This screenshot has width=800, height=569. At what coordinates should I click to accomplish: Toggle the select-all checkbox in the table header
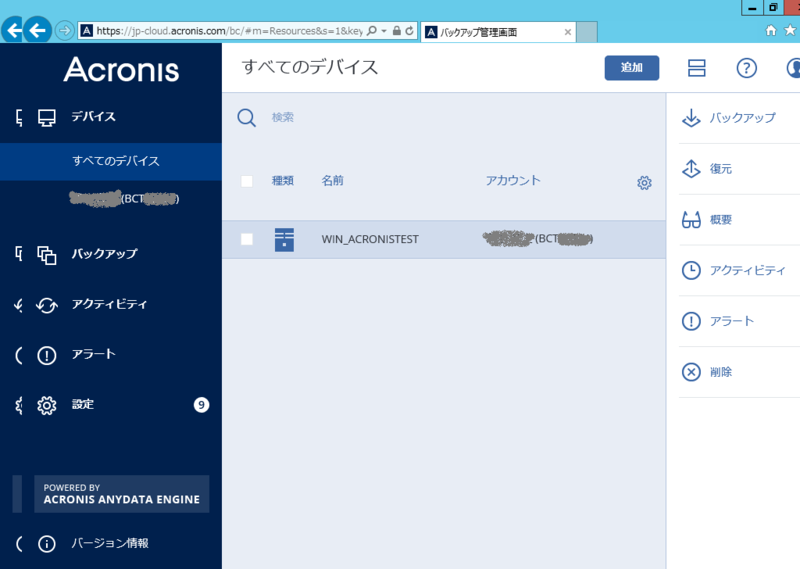(x=246, y=181)
